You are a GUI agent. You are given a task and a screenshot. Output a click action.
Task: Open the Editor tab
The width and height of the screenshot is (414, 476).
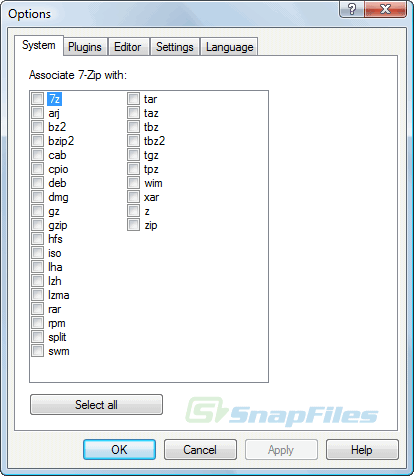point(128,47)
